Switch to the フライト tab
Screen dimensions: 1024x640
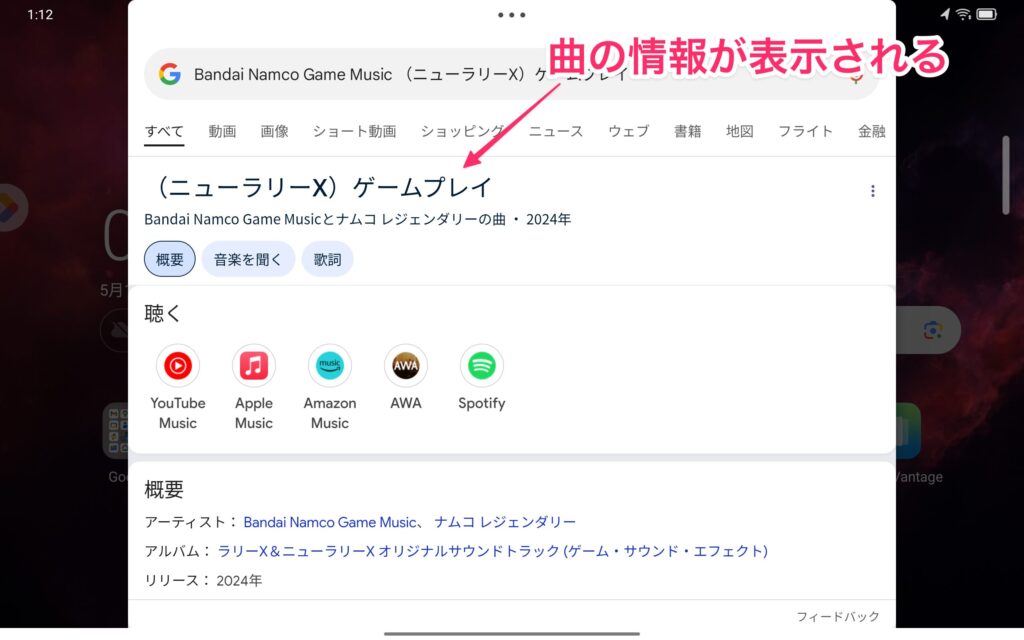coord(805,131)
